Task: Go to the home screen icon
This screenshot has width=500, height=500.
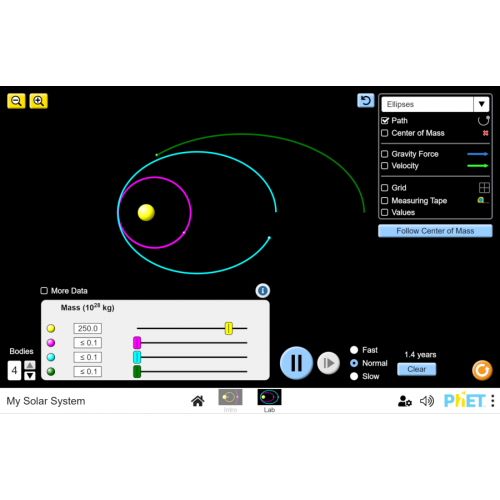Action: coord(198,401)
